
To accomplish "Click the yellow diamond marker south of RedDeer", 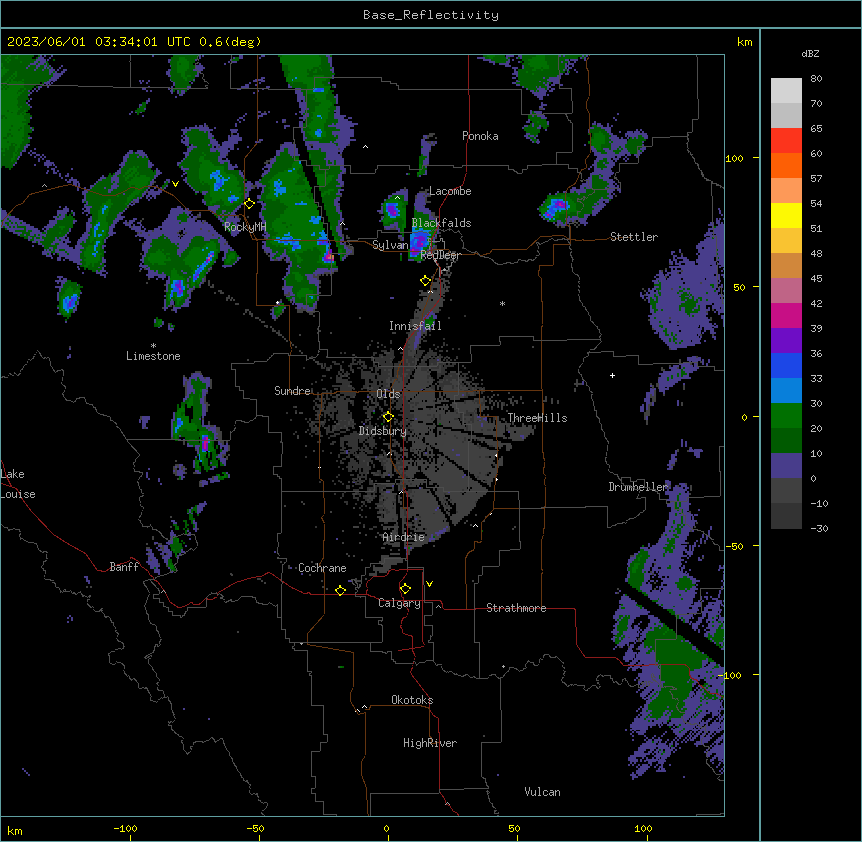I will [425, 281].
